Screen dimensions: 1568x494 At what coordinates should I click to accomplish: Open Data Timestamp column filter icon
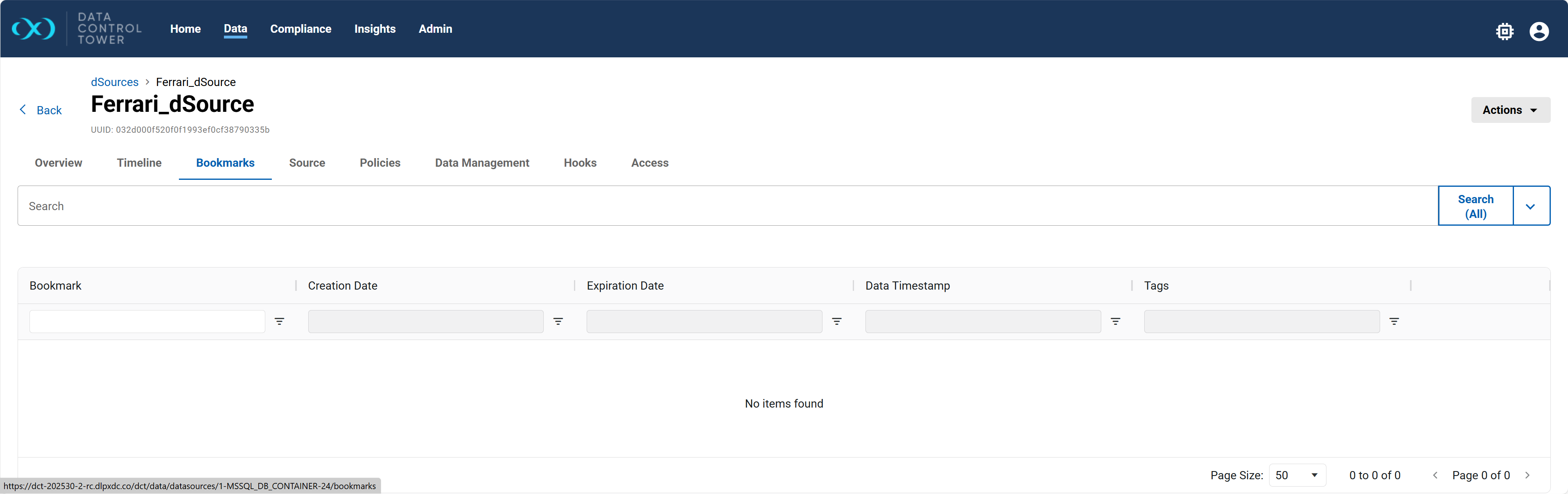tap(1115, 321)
